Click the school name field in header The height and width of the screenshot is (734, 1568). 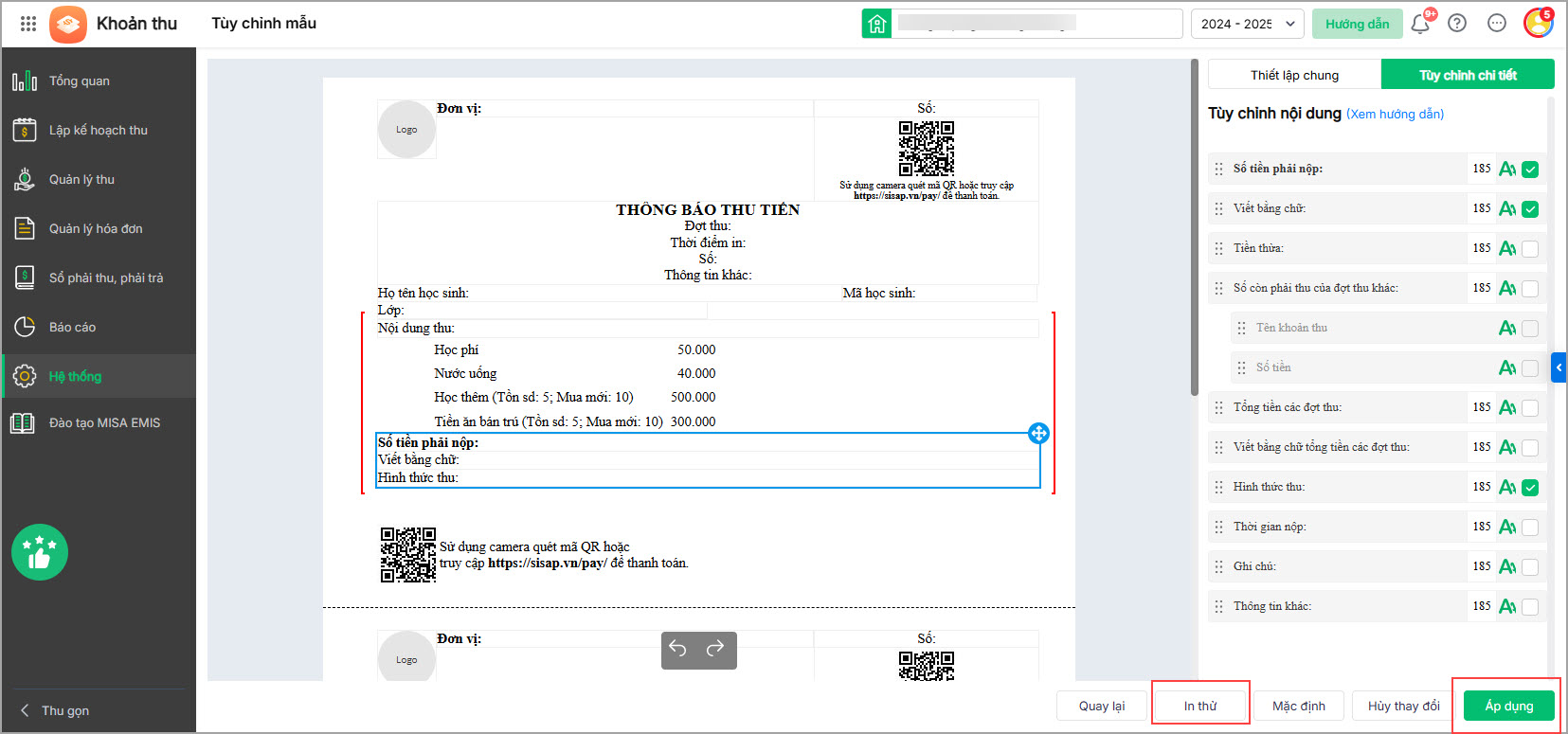tap(1037, 24)
